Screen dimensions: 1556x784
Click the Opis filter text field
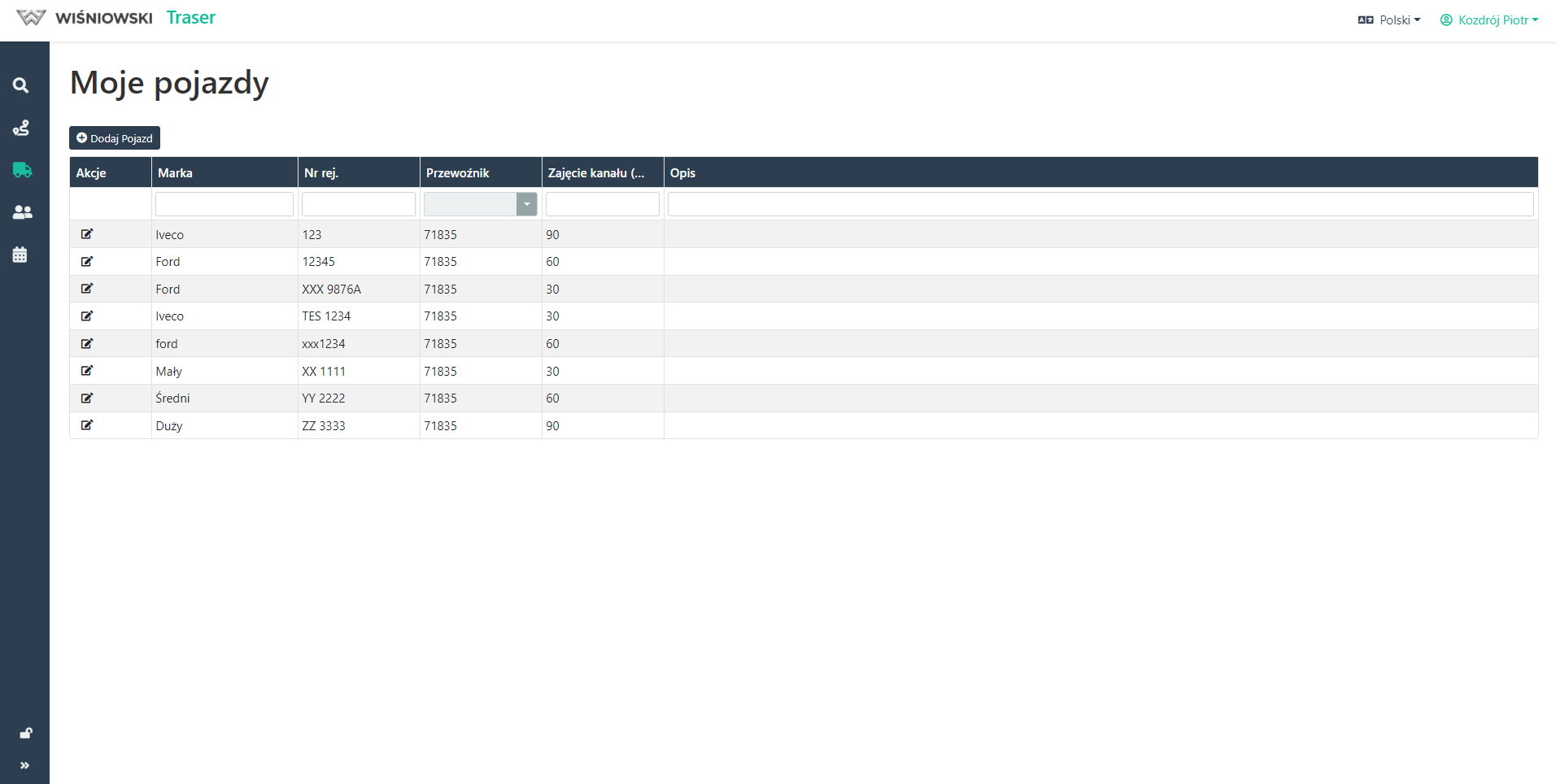(1100, 204)
